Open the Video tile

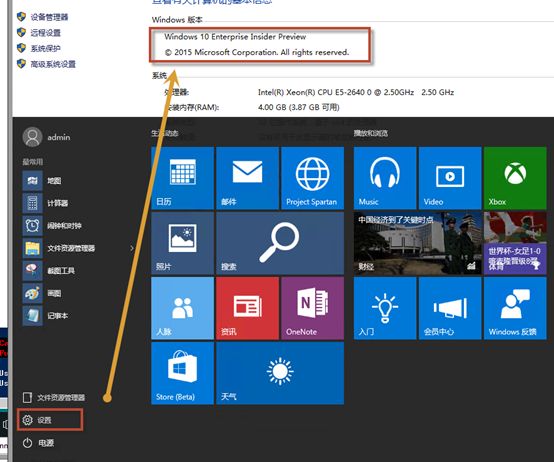450,178
